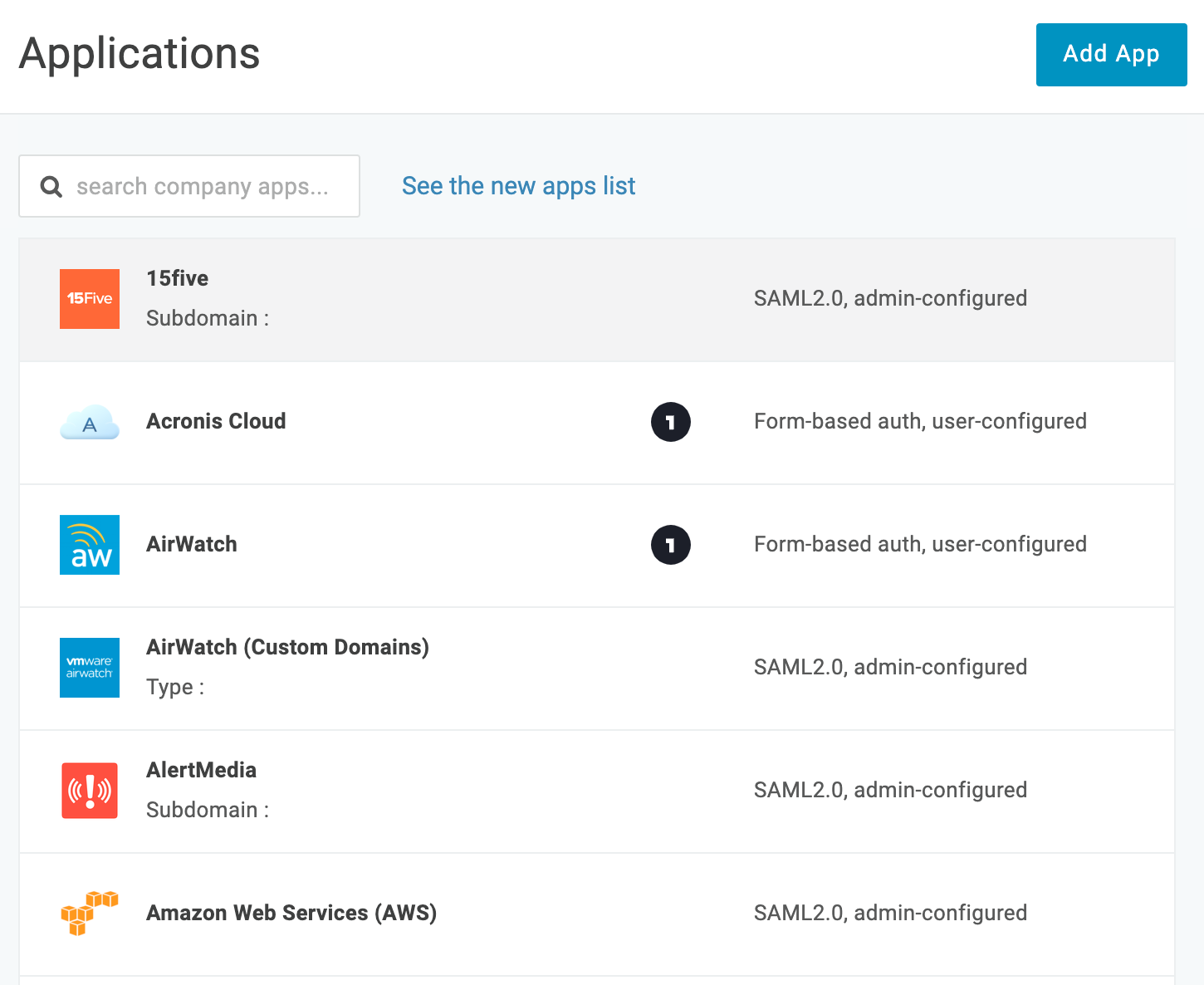Click SAML2.0 text in Amazon Web Services row
1204x985 pixels.
click(x=890, y=913)
